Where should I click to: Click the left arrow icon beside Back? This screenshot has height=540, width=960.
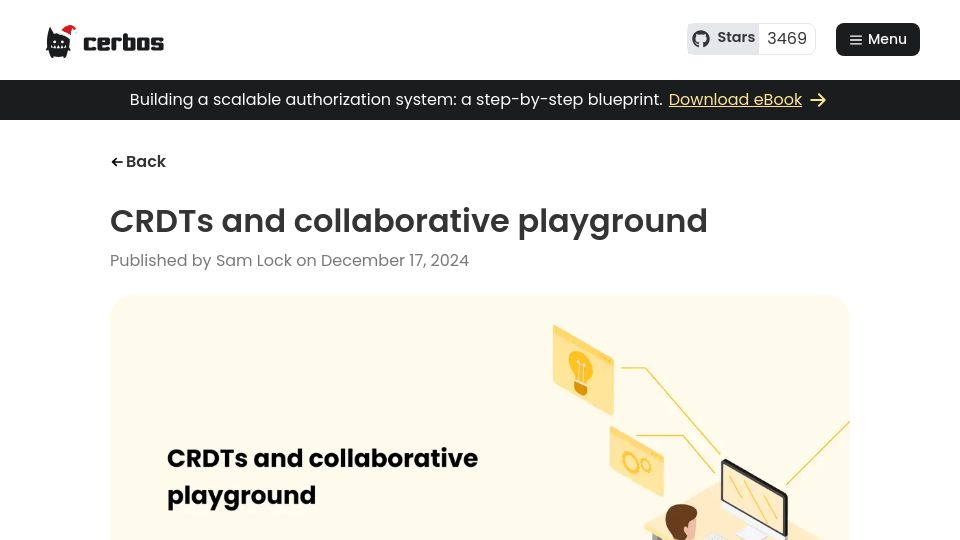(117, 162)
